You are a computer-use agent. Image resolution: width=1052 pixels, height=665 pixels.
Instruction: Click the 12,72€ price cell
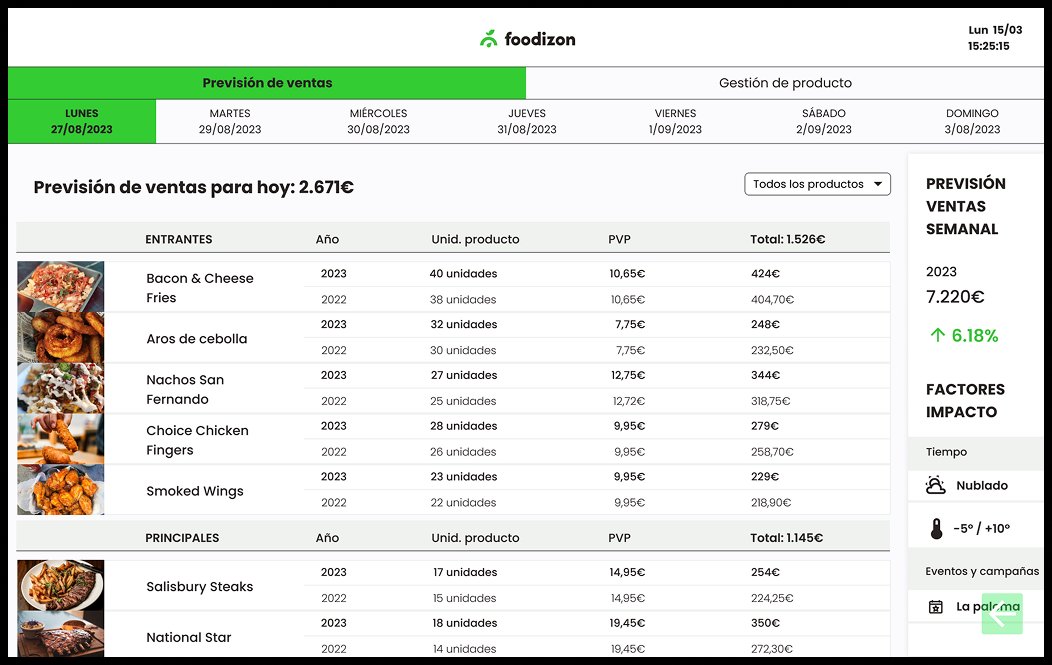pos(628,401)
